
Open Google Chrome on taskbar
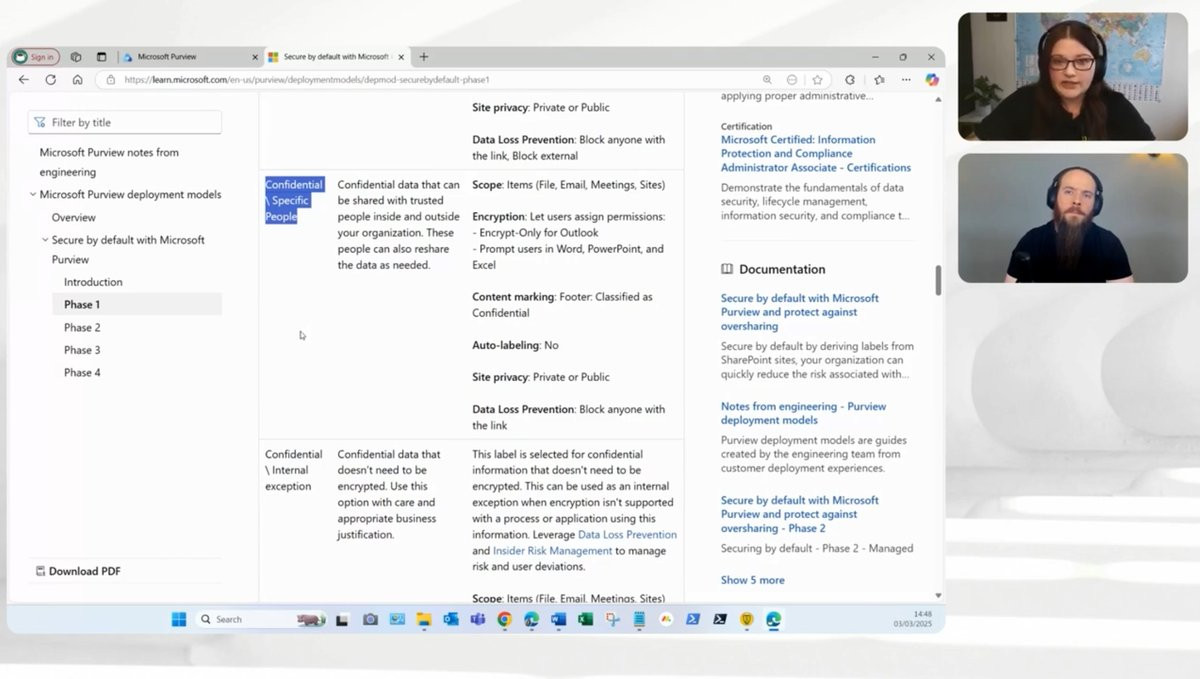(505, 619)
